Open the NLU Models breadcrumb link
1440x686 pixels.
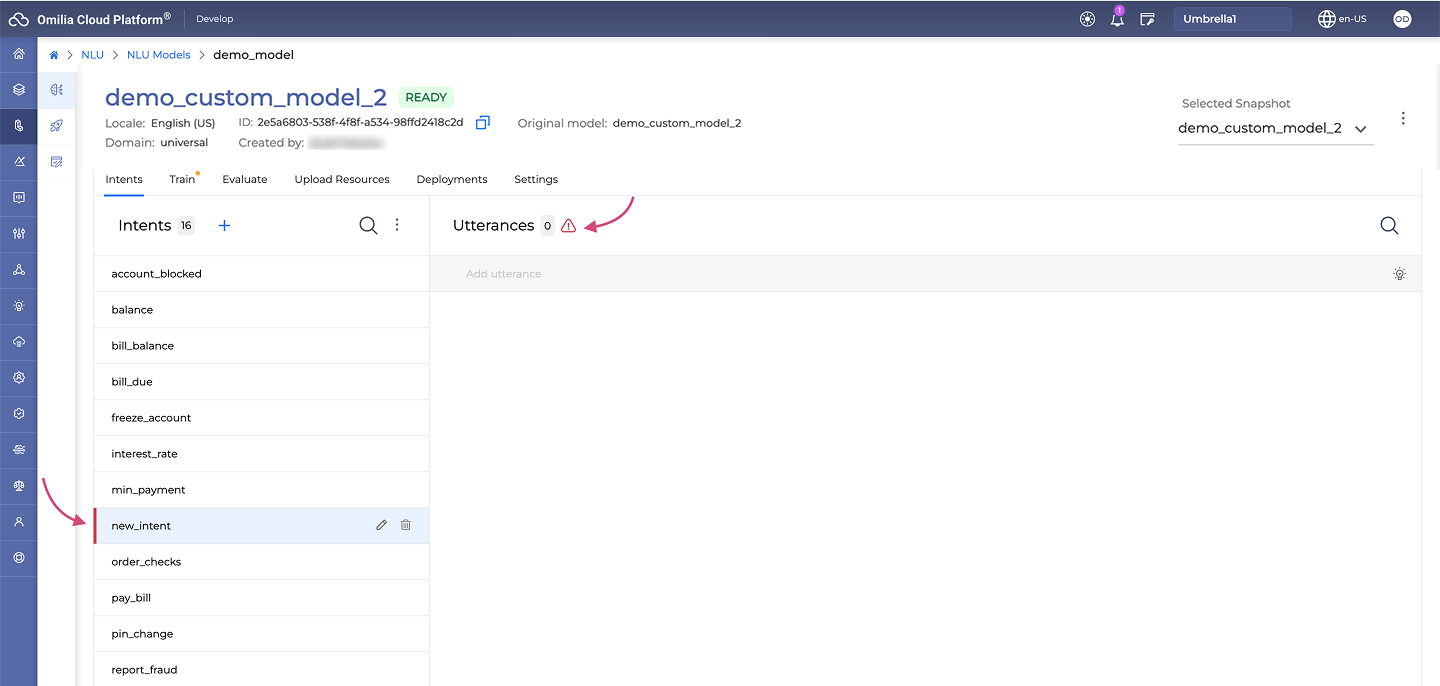158,55
